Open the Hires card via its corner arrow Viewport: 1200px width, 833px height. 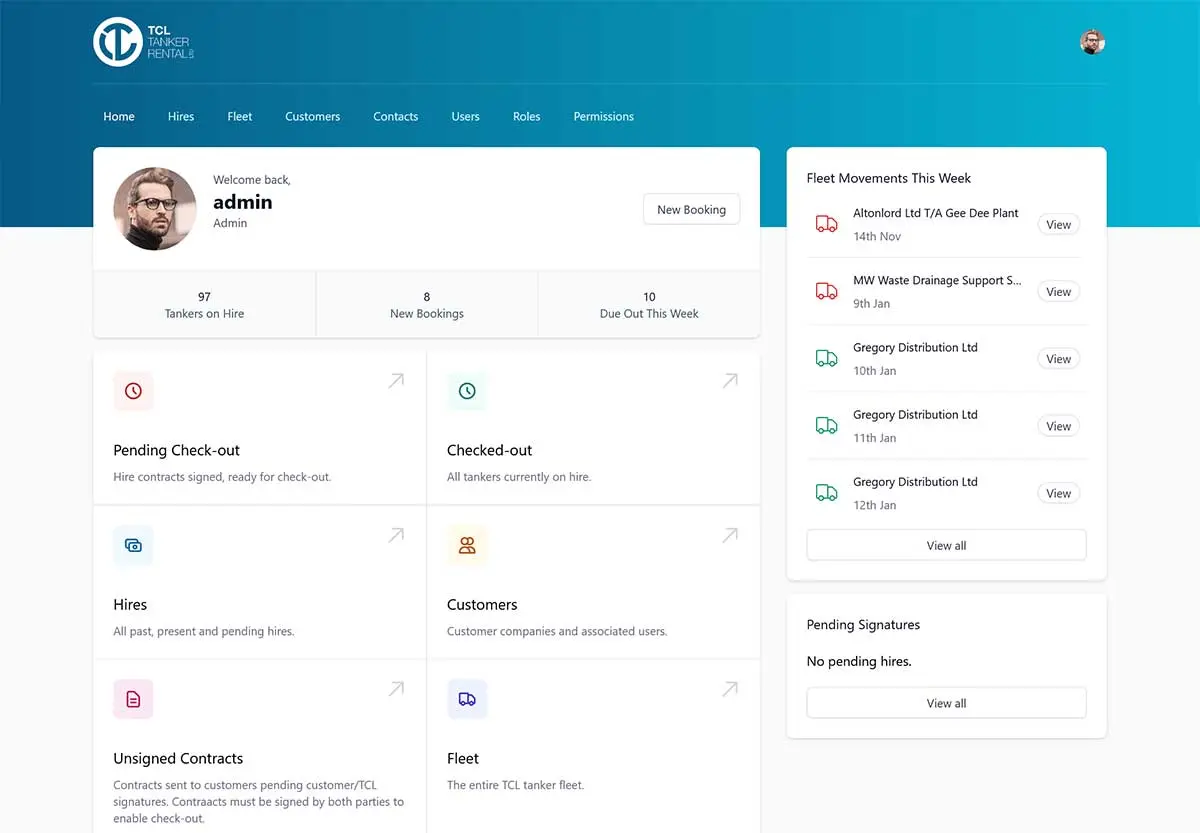pos(395,535)
